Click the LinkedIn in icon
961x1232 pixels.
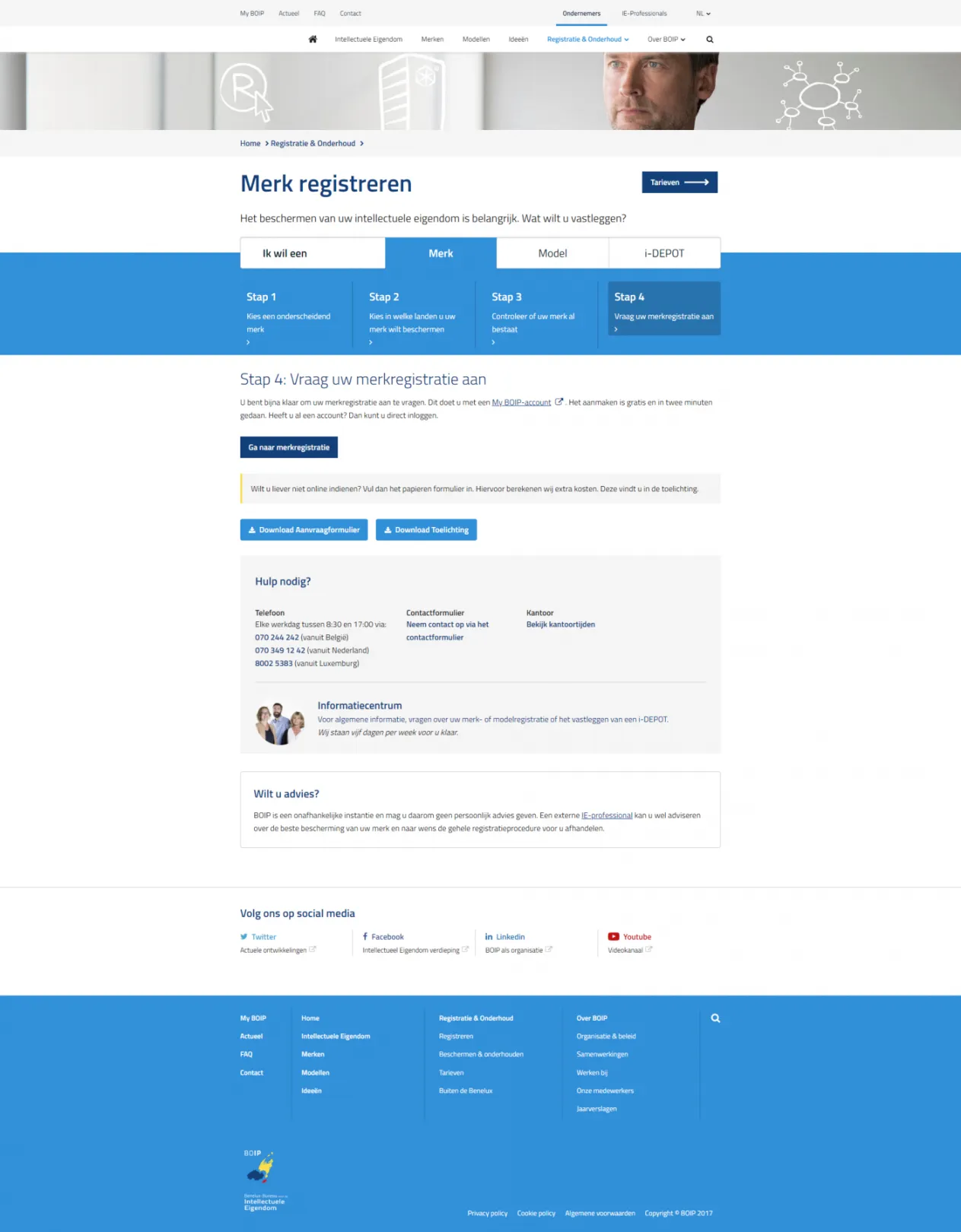[x=489, y=937]
